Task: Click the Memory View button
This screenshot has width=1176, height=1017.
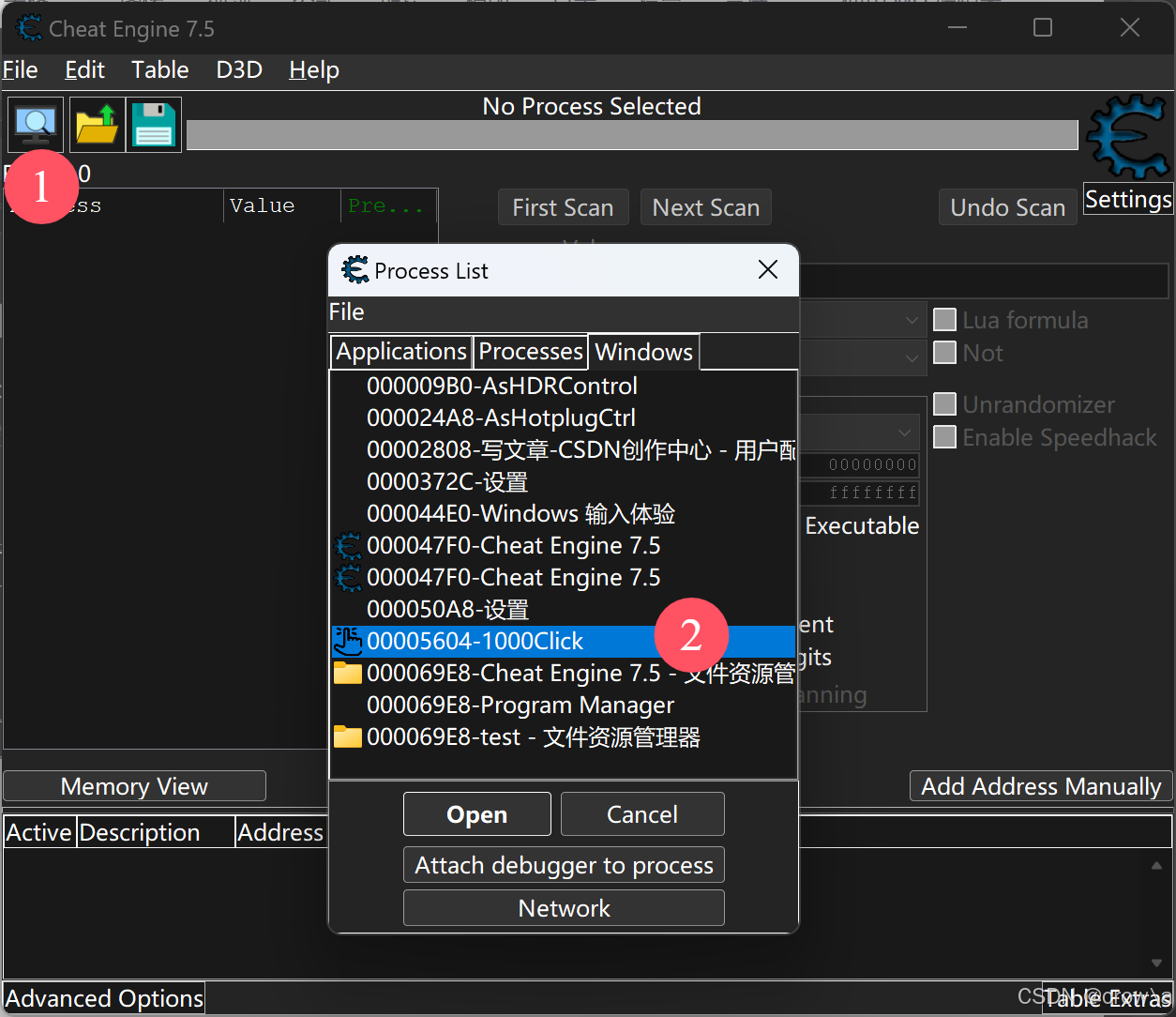Action: pos(133,785)
